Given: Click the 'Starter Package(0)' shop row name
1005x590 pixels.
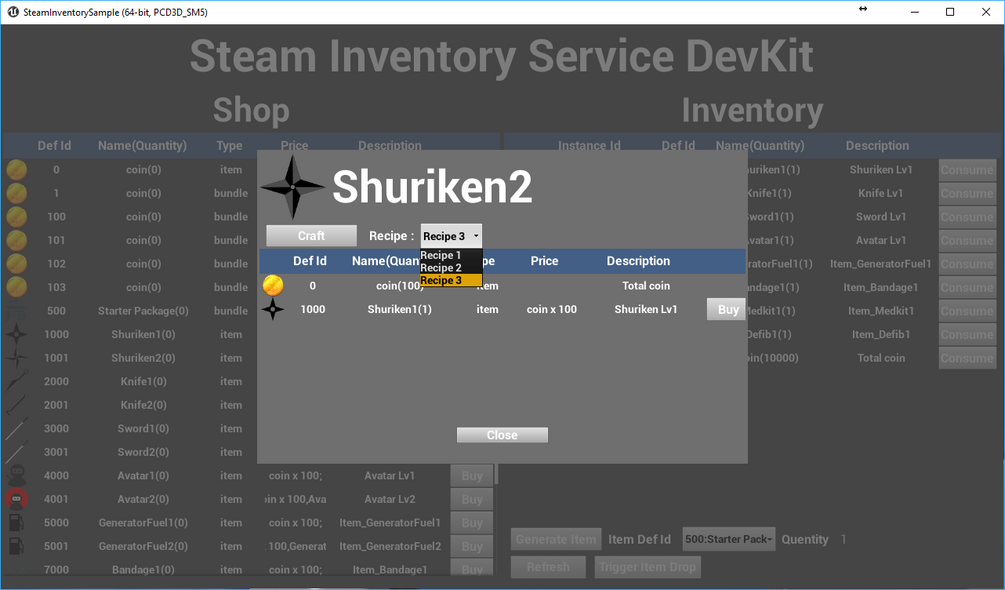Looking at the screenshot, I should click(143, 311).
